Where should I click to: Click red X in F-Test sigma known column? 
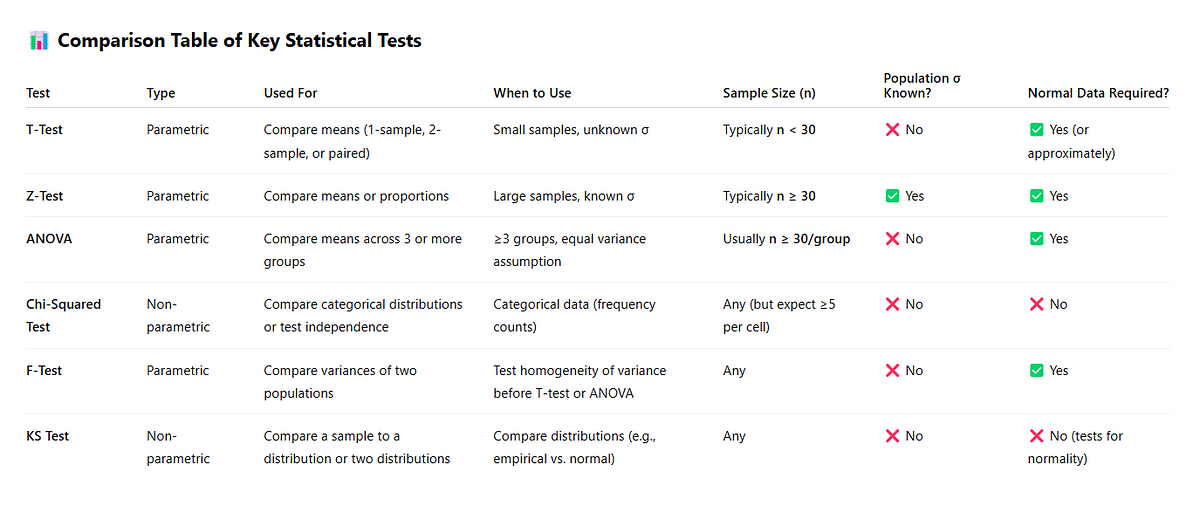(x=892, y=370)
